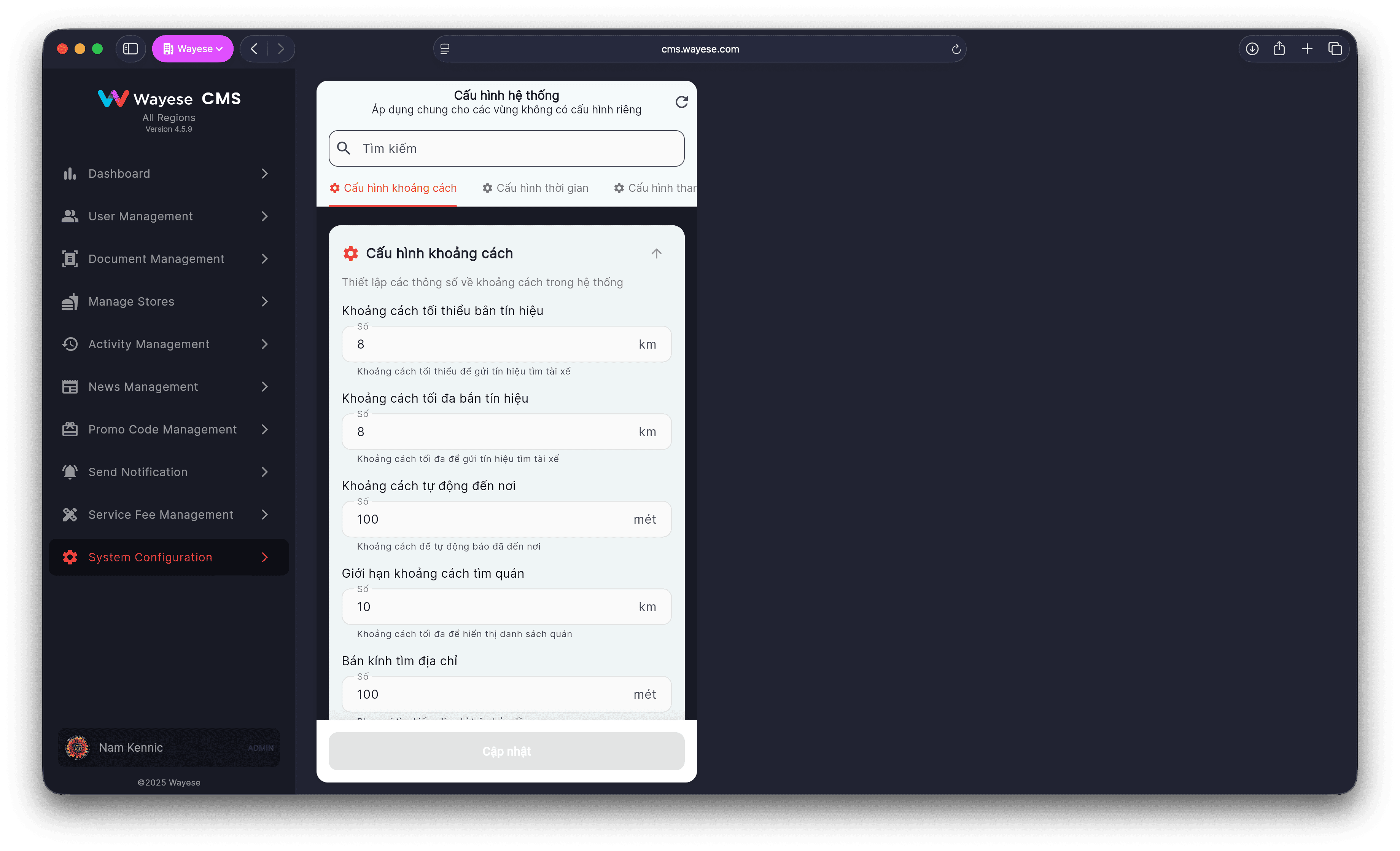Click Send Notification menu label
The width and height of the screenshot is (1400, 851).
138,472
